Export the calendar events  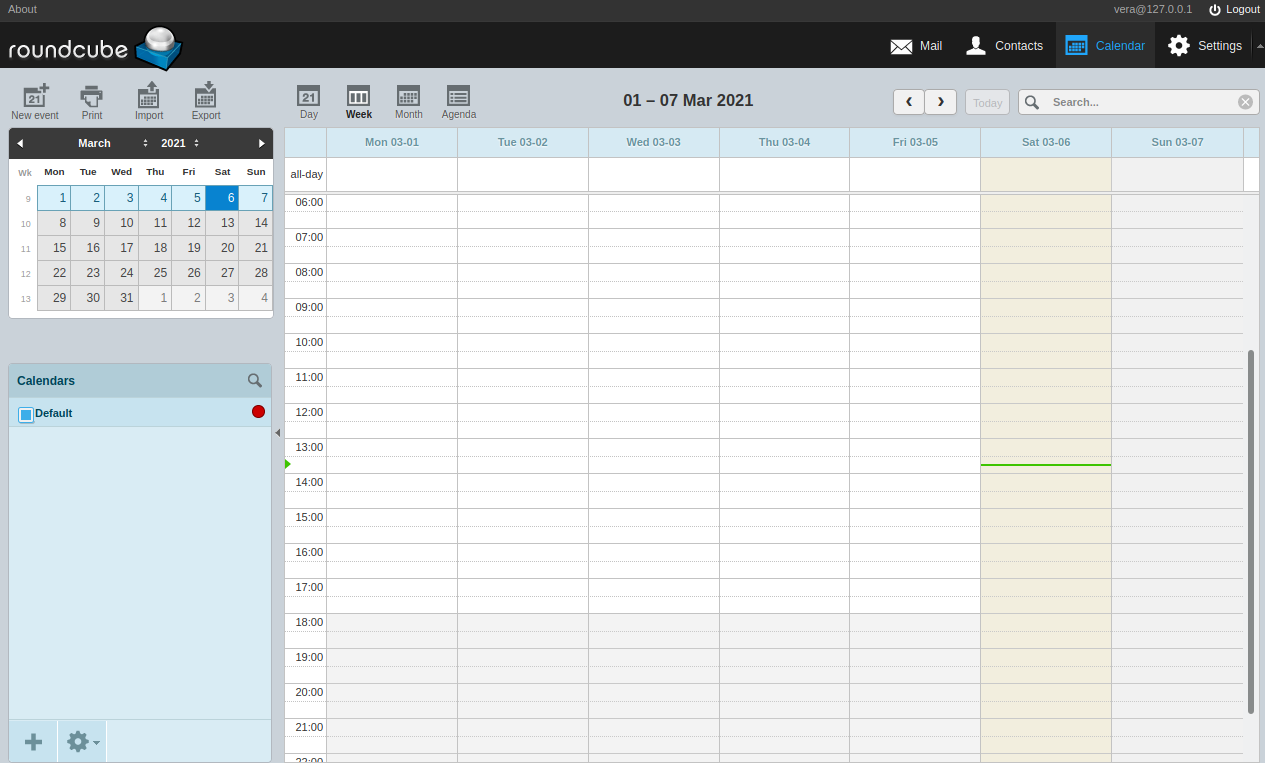tap(206, 102)
